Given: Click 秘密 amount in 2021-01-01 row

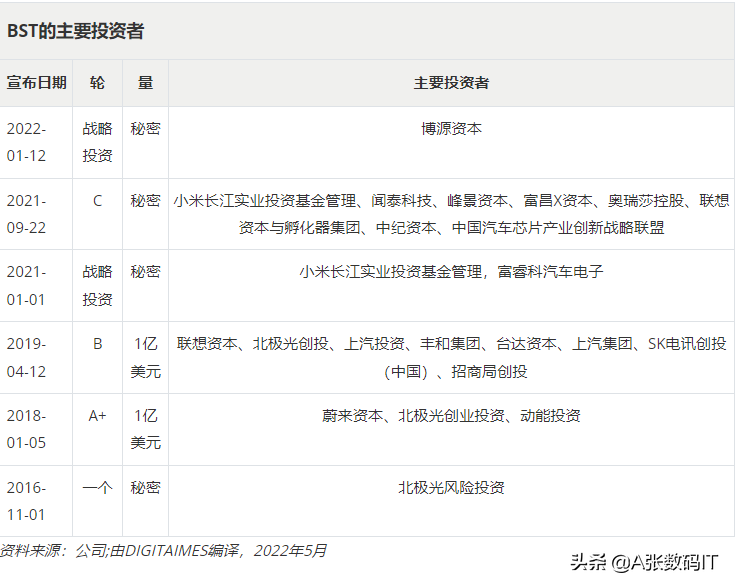Looking at the screenshot, I should (x=145, y=272).
